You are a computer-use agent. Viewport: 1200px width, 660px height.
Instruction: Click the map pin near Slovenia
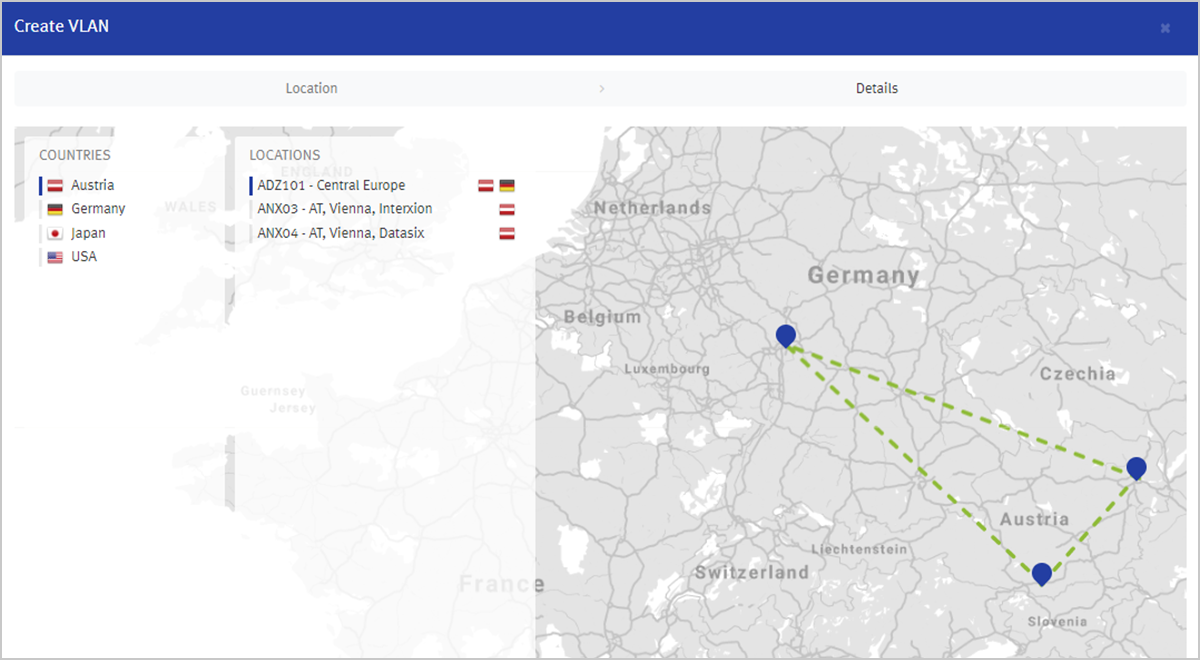coord(1042,574)
